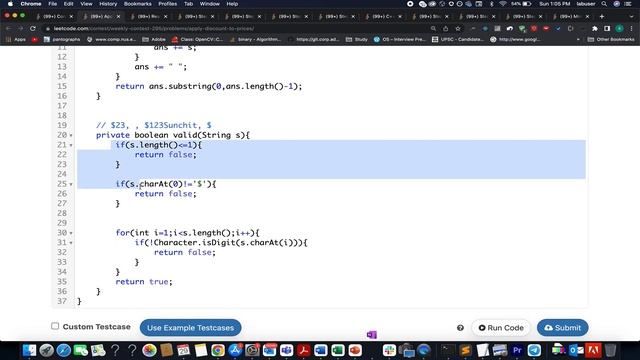Open the Study bookmarks folder
Viewport: 640px width, 360px height.
[357, 40]
